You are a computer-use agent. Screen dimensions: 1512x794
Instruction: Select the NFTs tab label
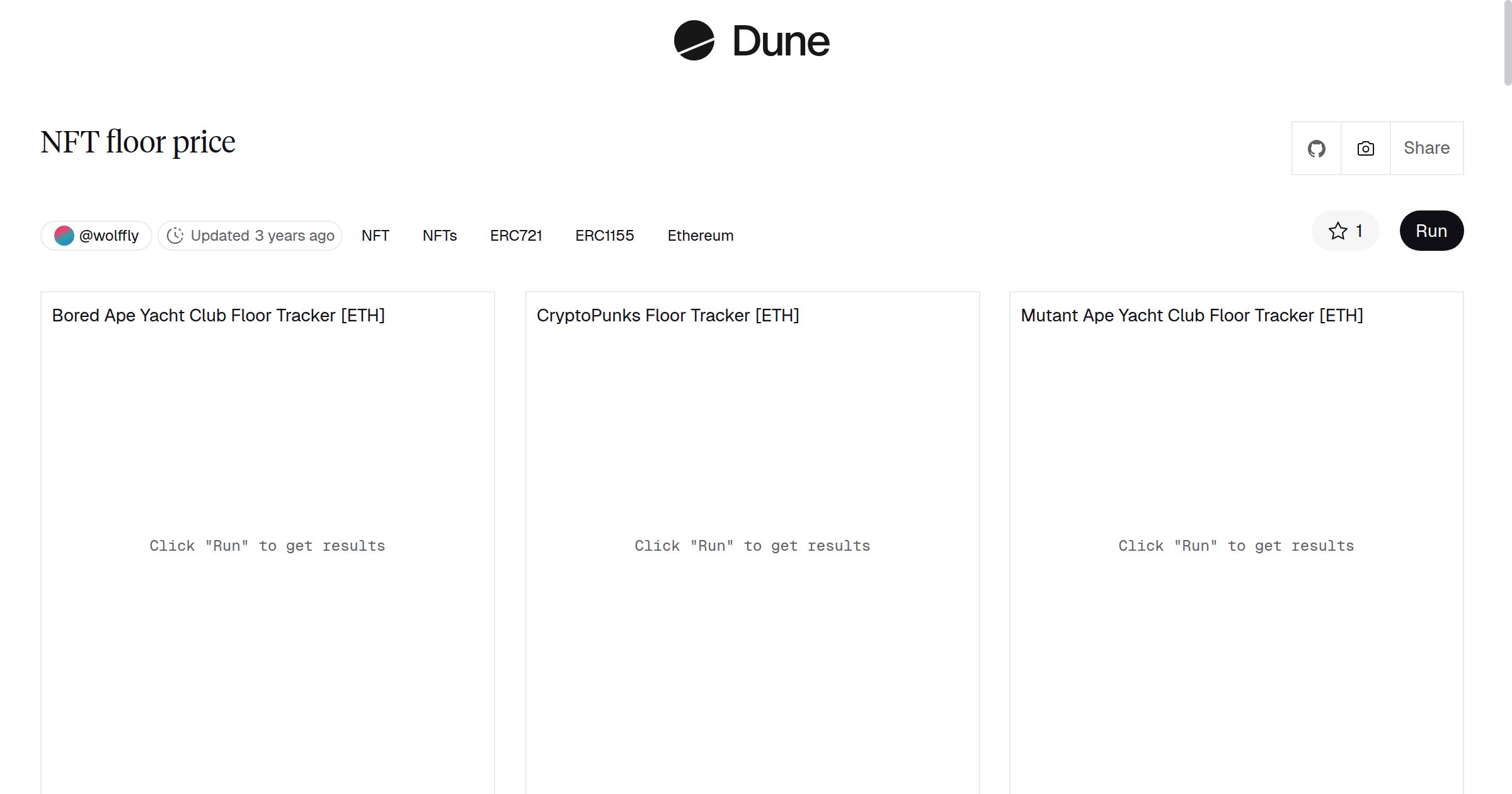(439, 235)
